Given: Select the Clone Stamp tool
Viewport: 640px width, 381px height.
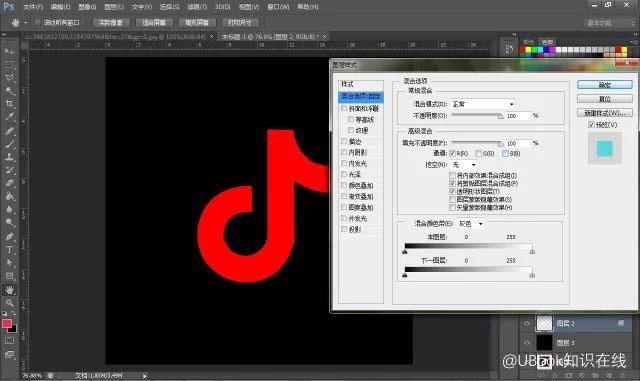Looking at the screenshot, I should (9, 157).
